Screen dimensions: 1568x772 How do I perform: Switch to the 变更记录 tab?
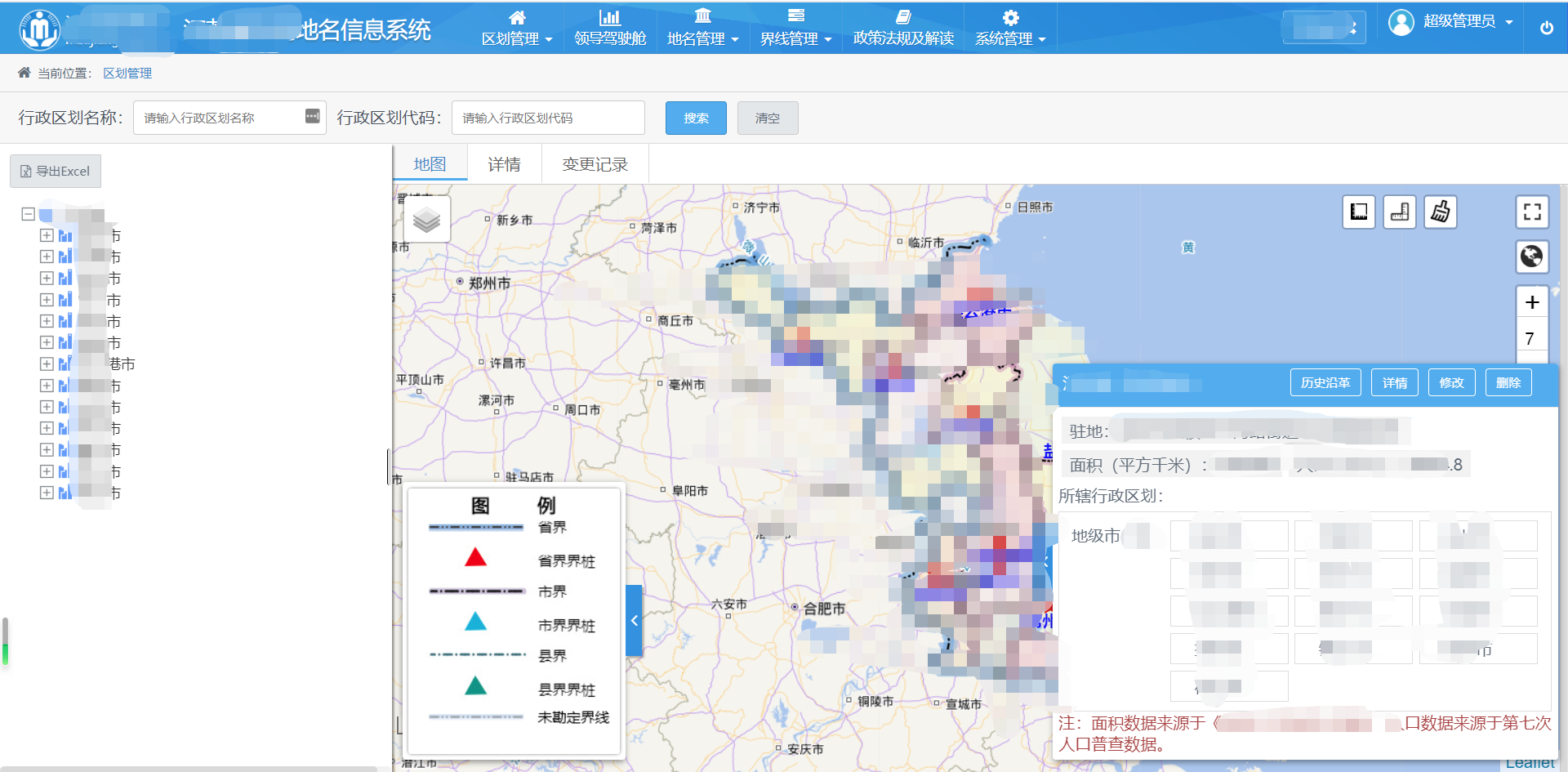595,163
